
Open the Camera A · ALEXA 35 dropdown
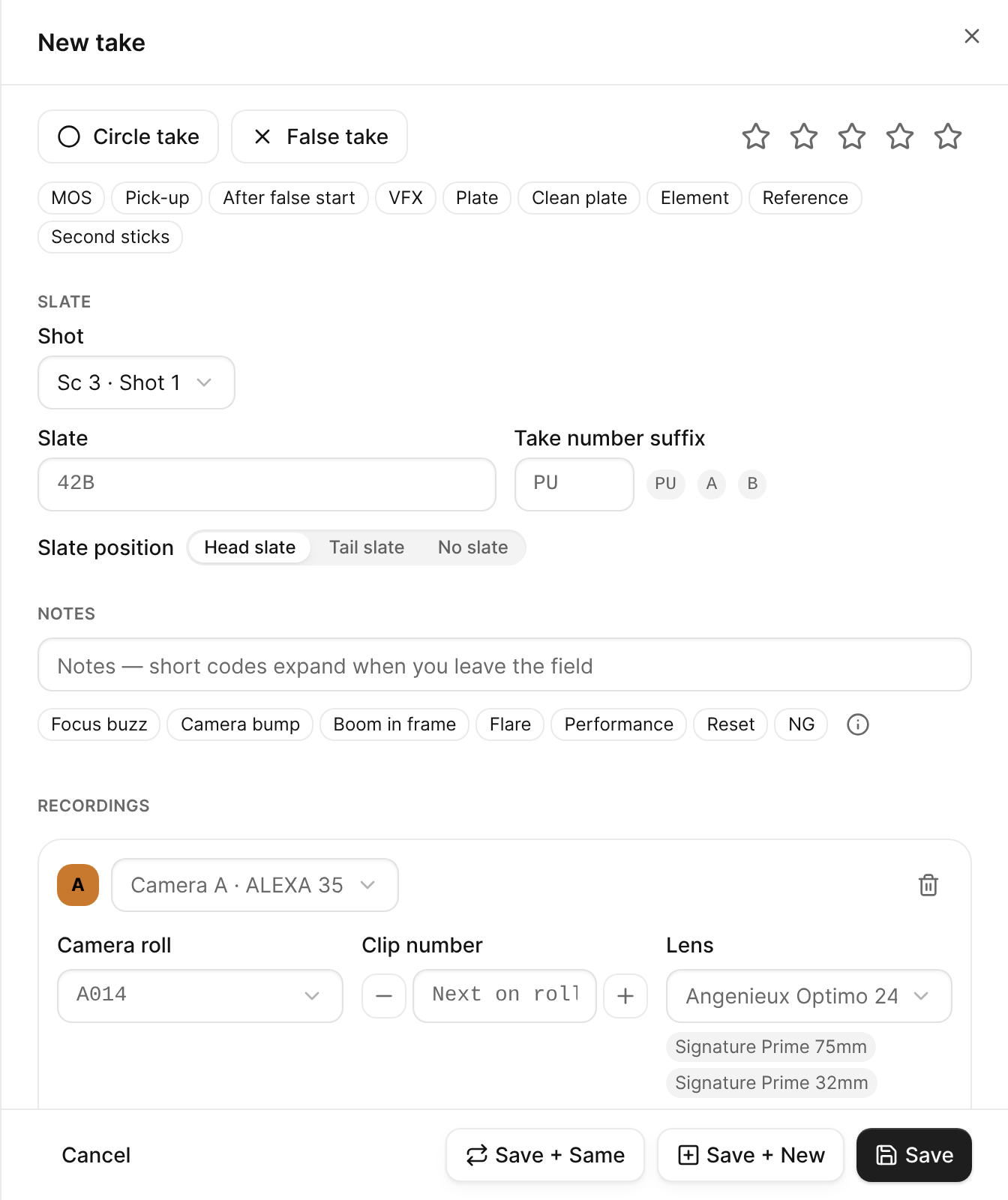click(x=255, y=885)
